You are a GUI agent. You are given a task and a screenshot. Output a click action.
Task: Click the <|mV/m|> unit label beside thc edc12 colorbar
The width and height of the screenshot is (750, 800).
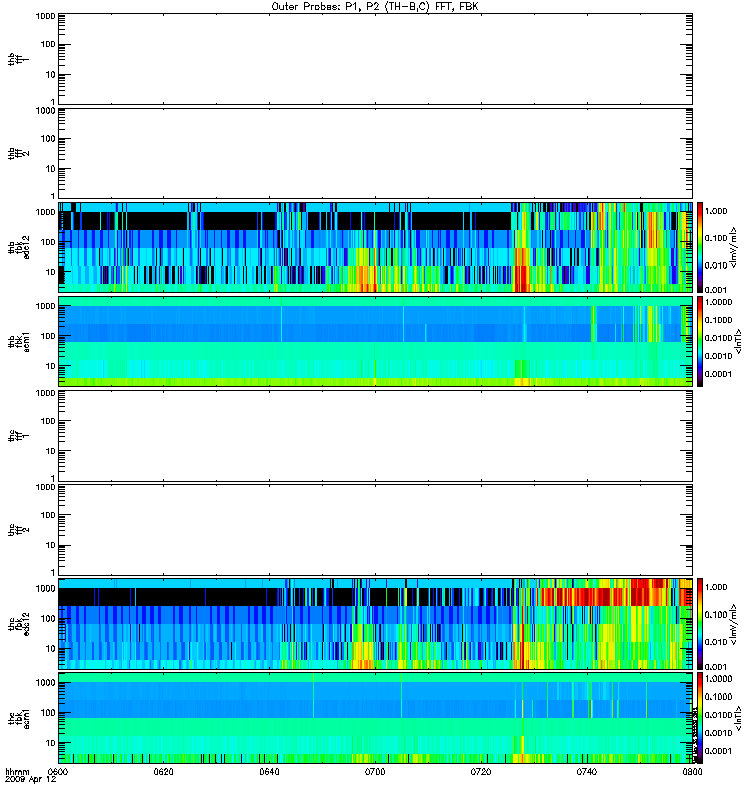coord(734,623)
